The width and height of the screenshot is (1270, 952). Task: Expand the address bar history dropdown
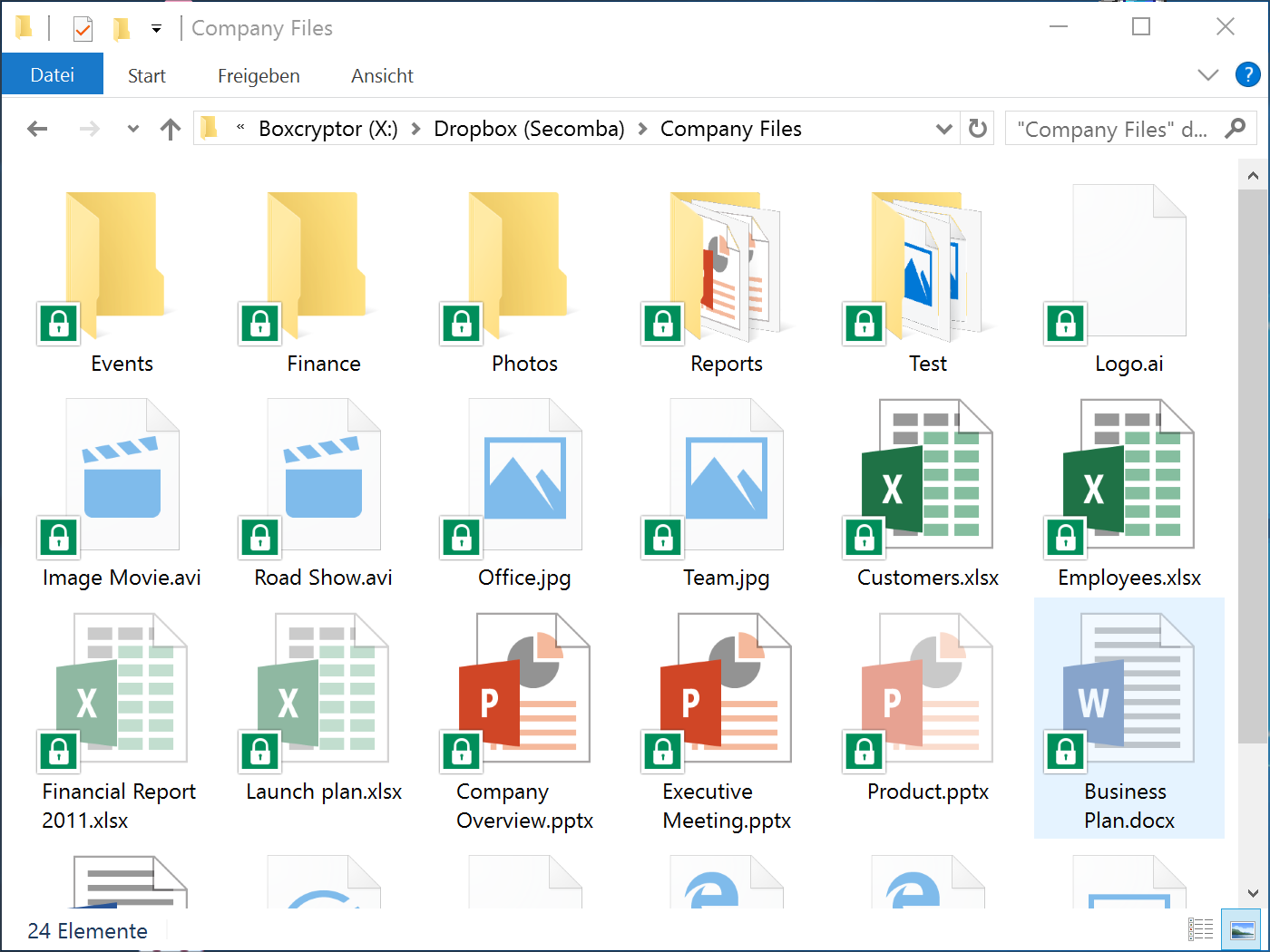(943, 129)
